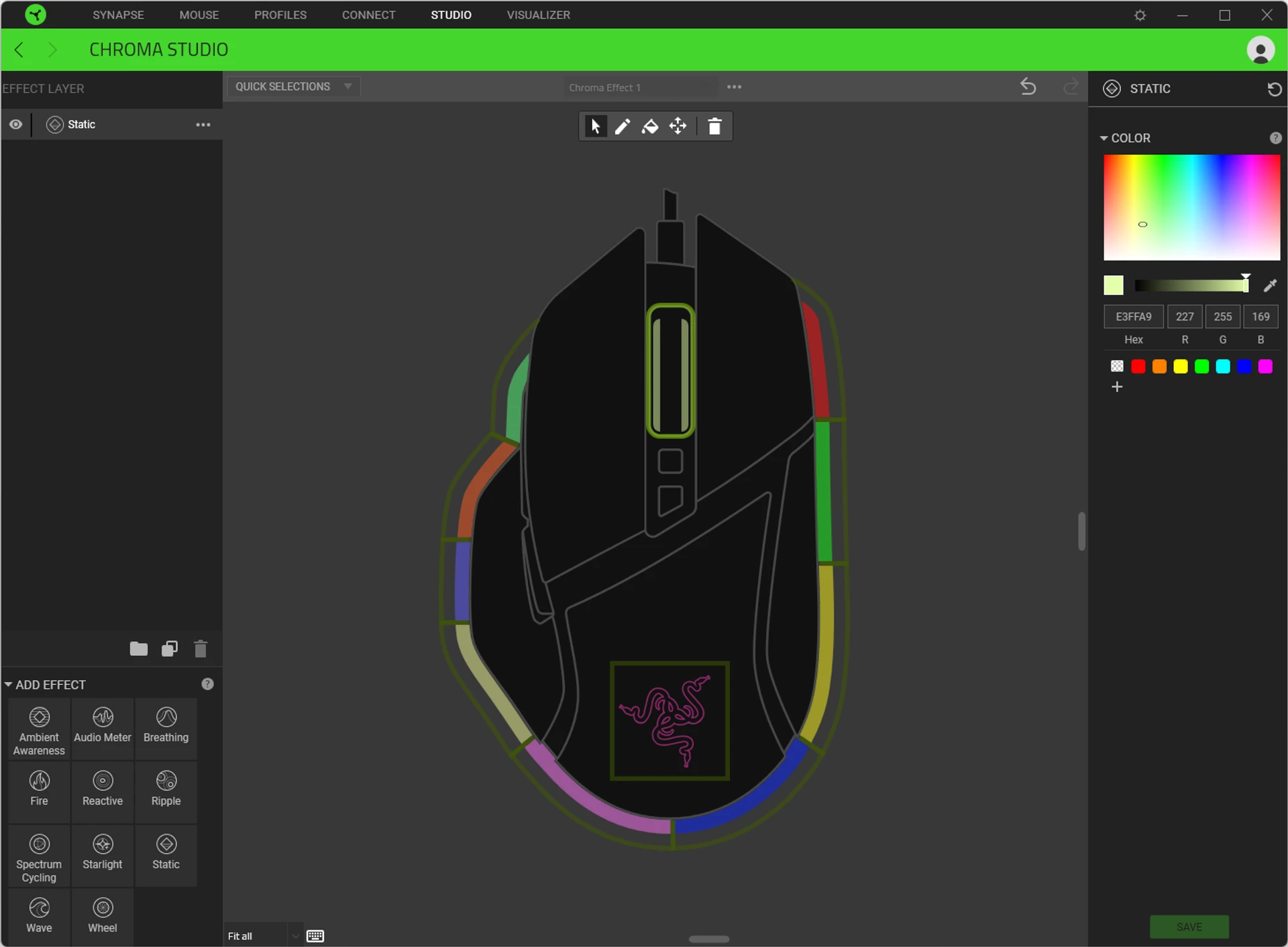Pick a color in the spectrum picker
The image size is (1288, 947).
1191,207
